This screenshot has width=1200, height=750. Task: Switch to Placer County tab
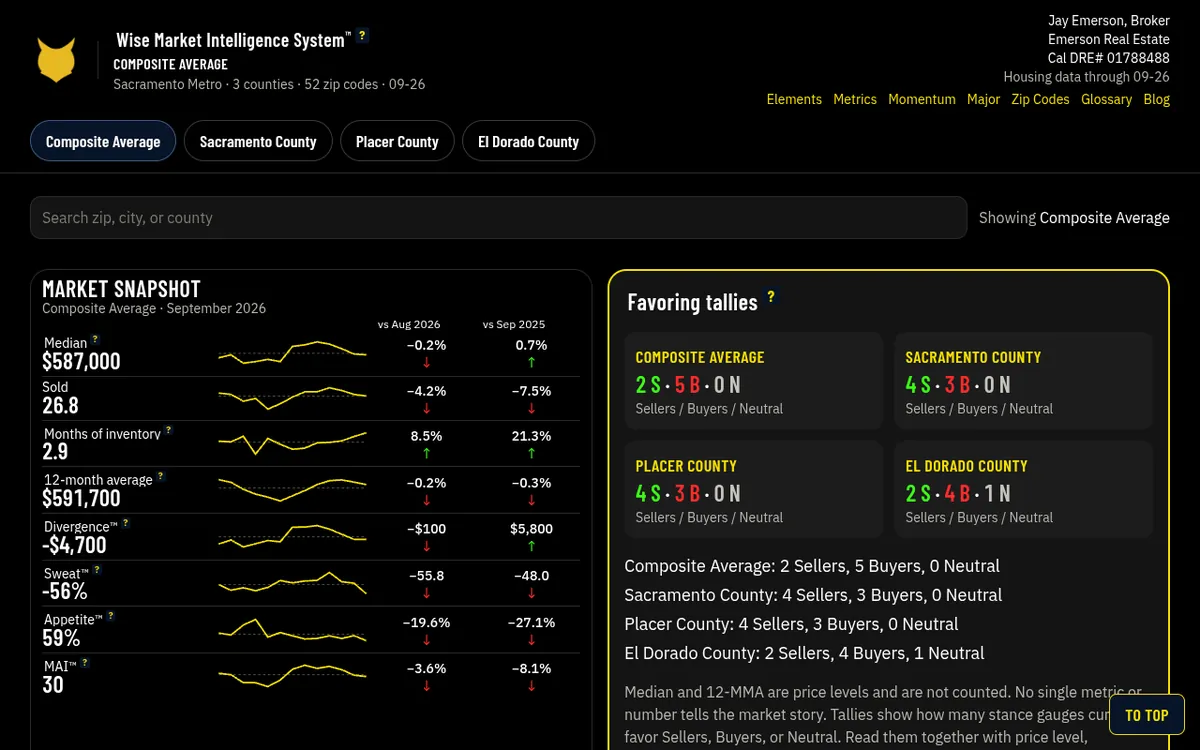pyautogui.click(x=397, y=141)
